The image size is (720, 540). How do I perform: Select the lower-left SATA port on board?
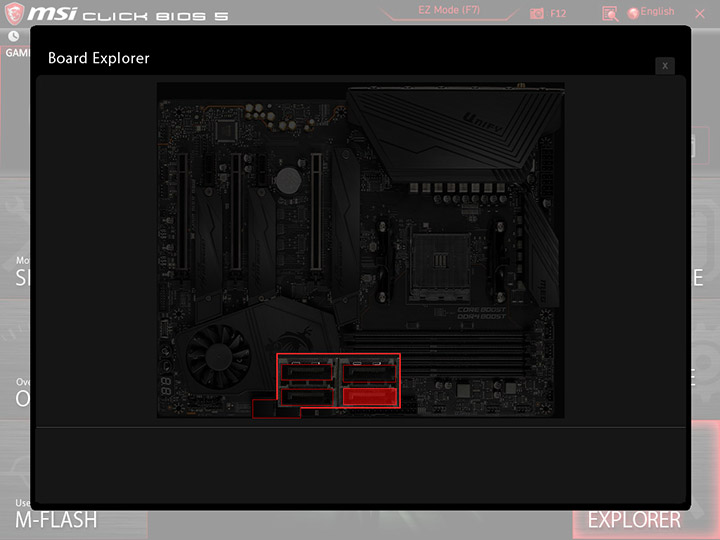coord(307,397)
